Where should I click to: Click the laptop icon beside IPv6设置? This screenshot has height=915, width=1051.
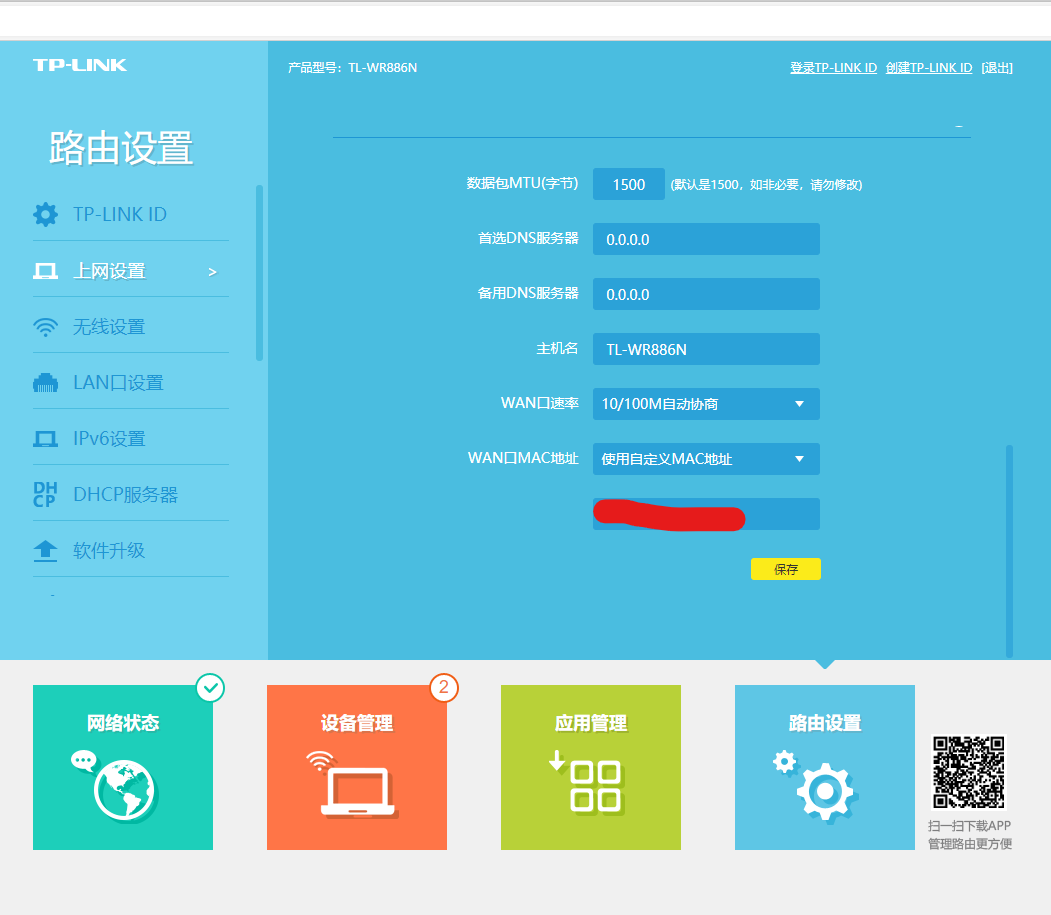(x=45, y=439)
